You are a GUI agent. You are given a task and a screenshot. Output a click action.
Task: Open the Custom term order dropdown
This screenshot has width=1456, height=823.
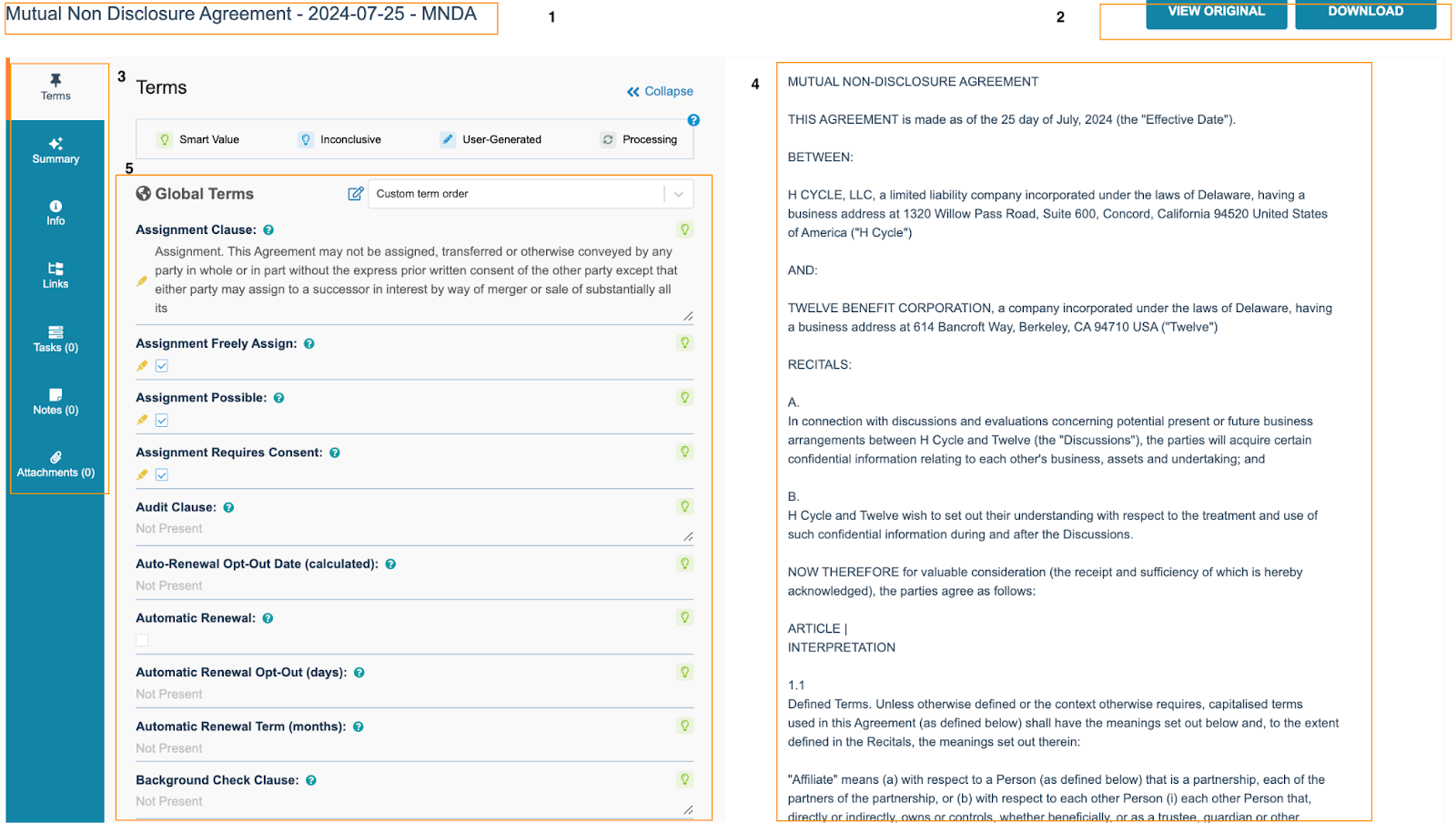click(x=531, y=194)
